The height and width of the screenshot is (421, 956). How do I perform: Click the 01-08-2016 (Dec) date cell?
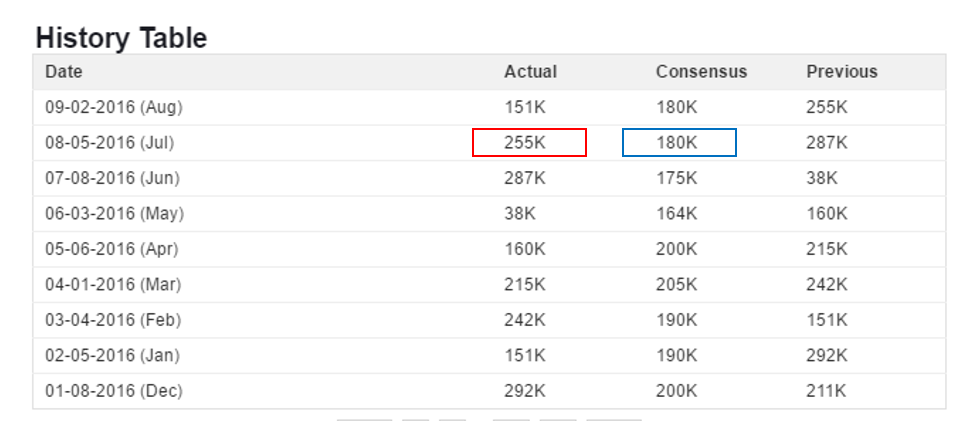114,391
